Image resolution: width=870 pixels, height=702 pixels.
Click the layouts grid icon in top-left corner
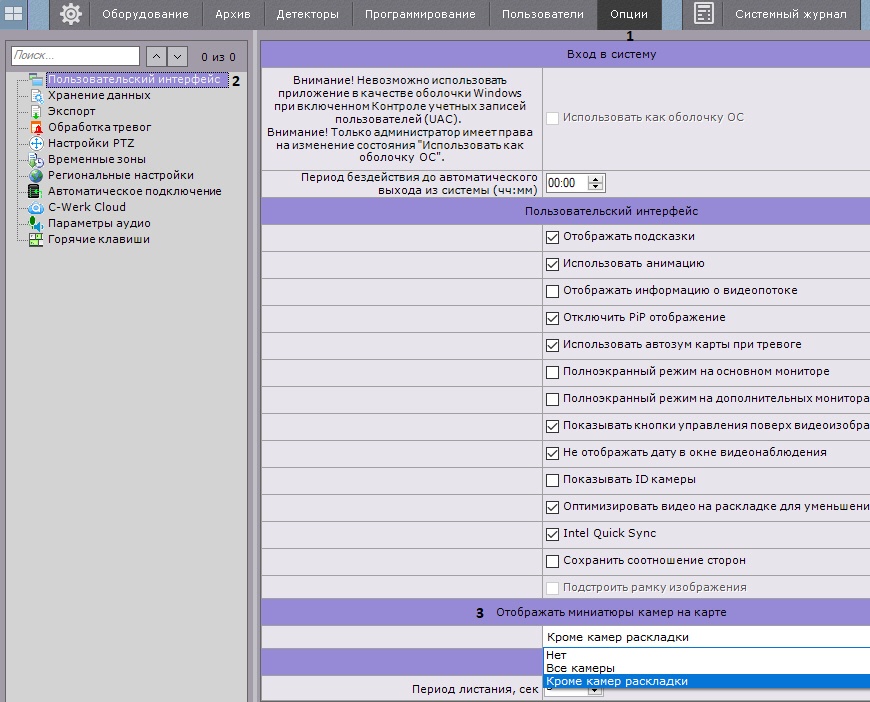click(14, 14)
